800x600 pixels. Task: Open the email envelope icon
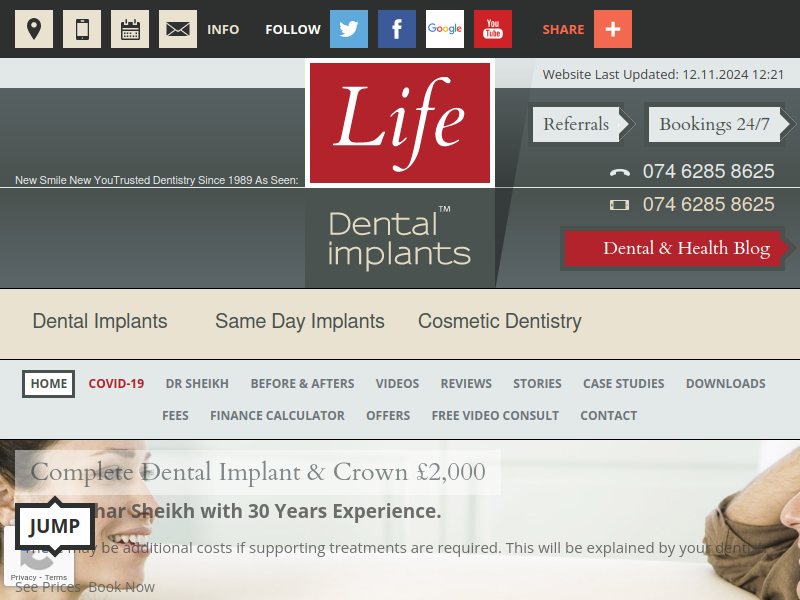(178, 29)
